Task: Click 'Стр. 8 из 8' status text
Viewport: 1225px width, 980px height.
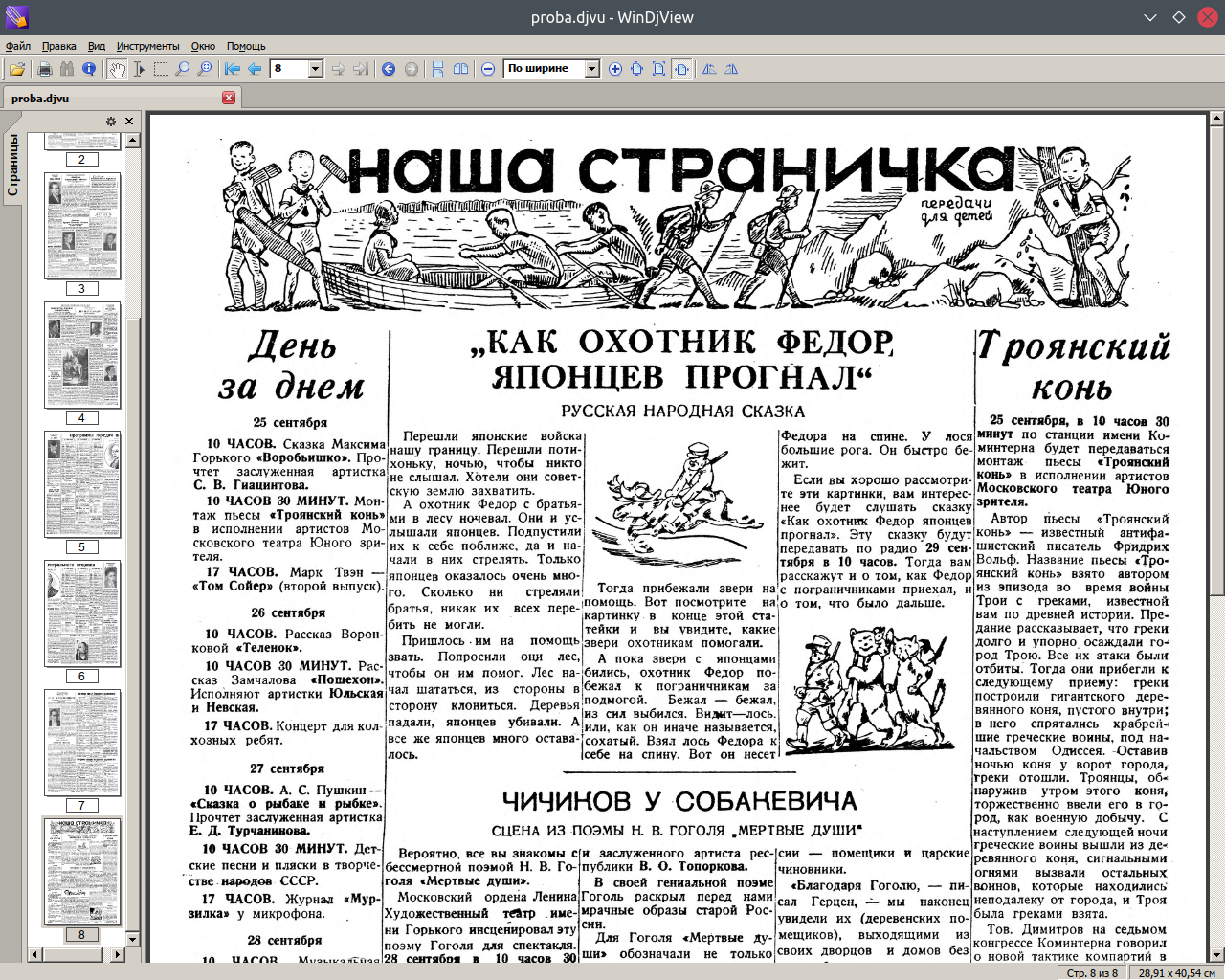Action: [1092, 973]
